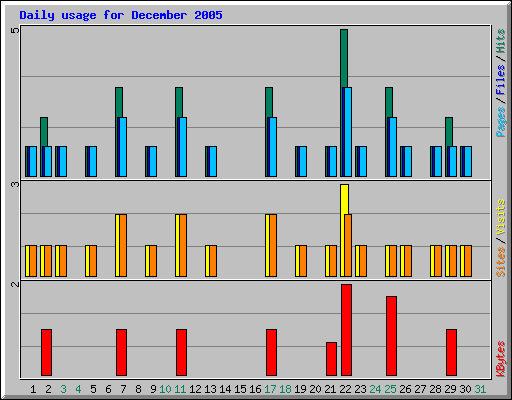Select the green Hits bar for day 17
This screenshot has width=512, height=400.
pyautogui.click(x=269, y=102)
